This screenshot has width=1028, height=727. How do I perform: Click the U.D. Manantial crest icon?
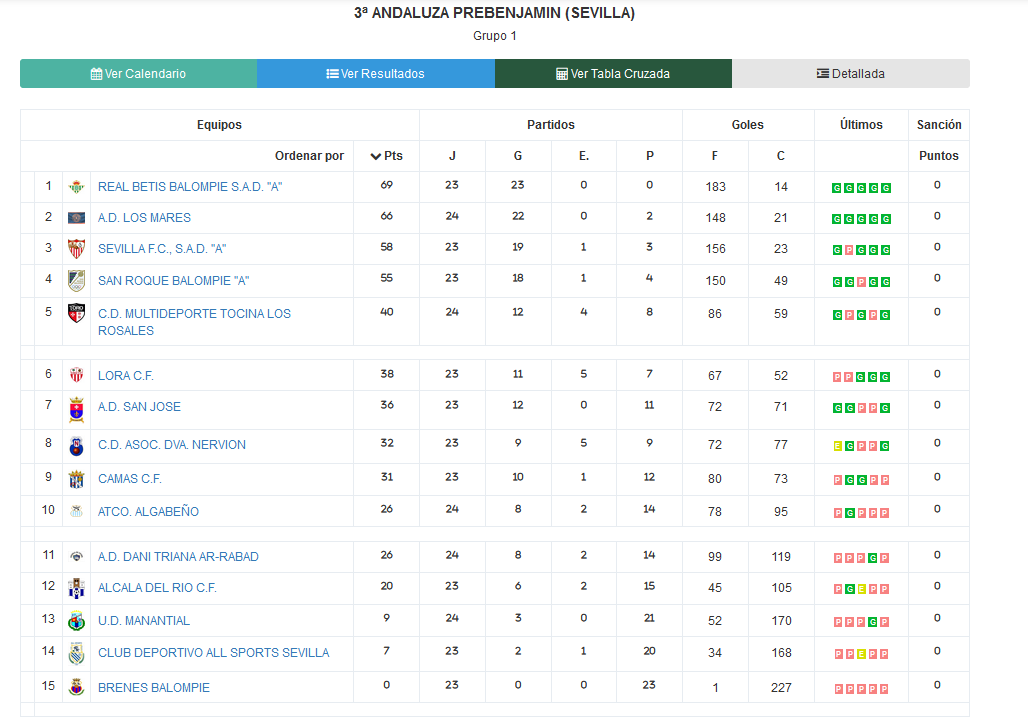pyautogui.click(x=77, y=620)
